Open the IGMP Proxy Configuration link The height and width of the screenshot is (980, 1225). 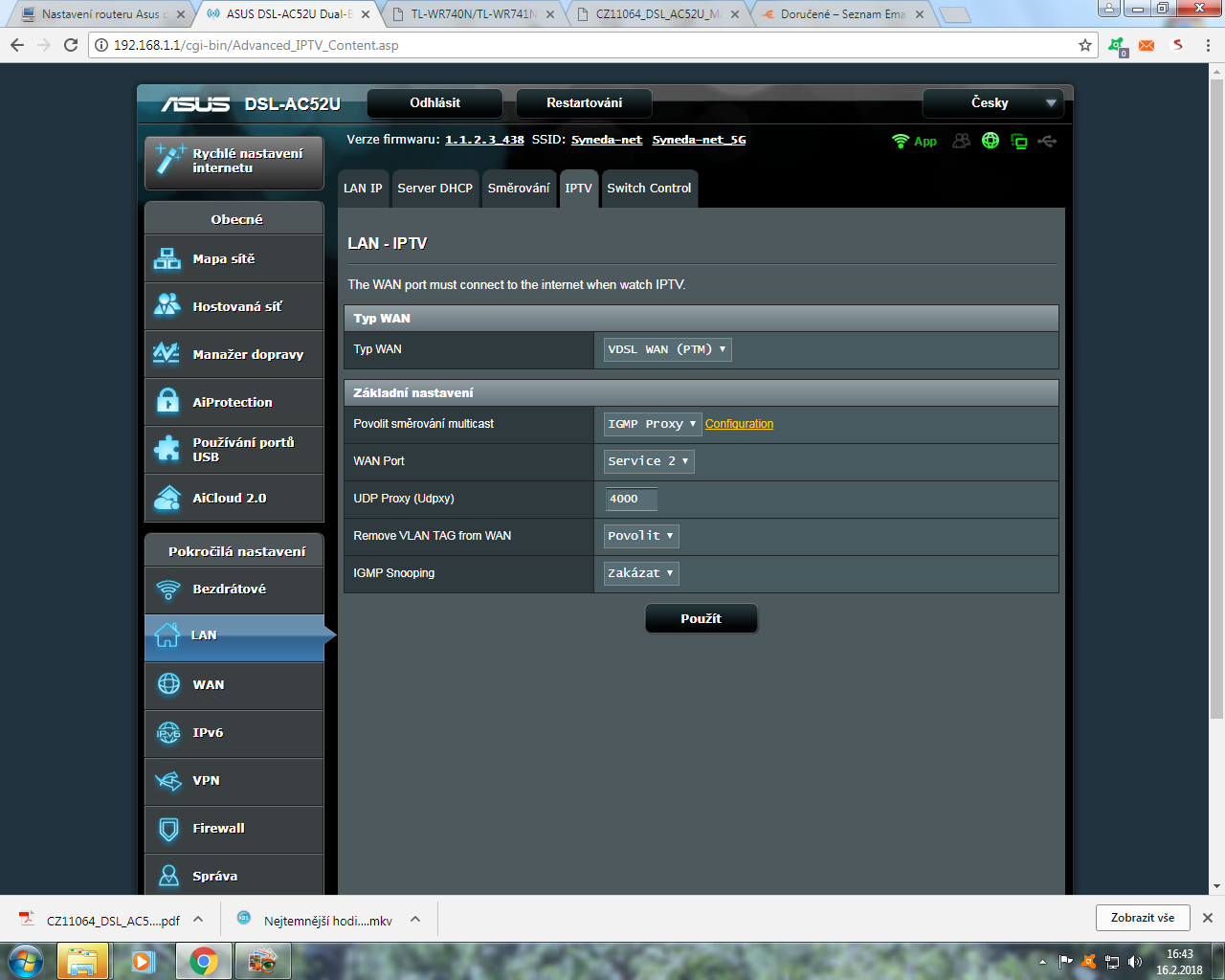tap(739, 424)
